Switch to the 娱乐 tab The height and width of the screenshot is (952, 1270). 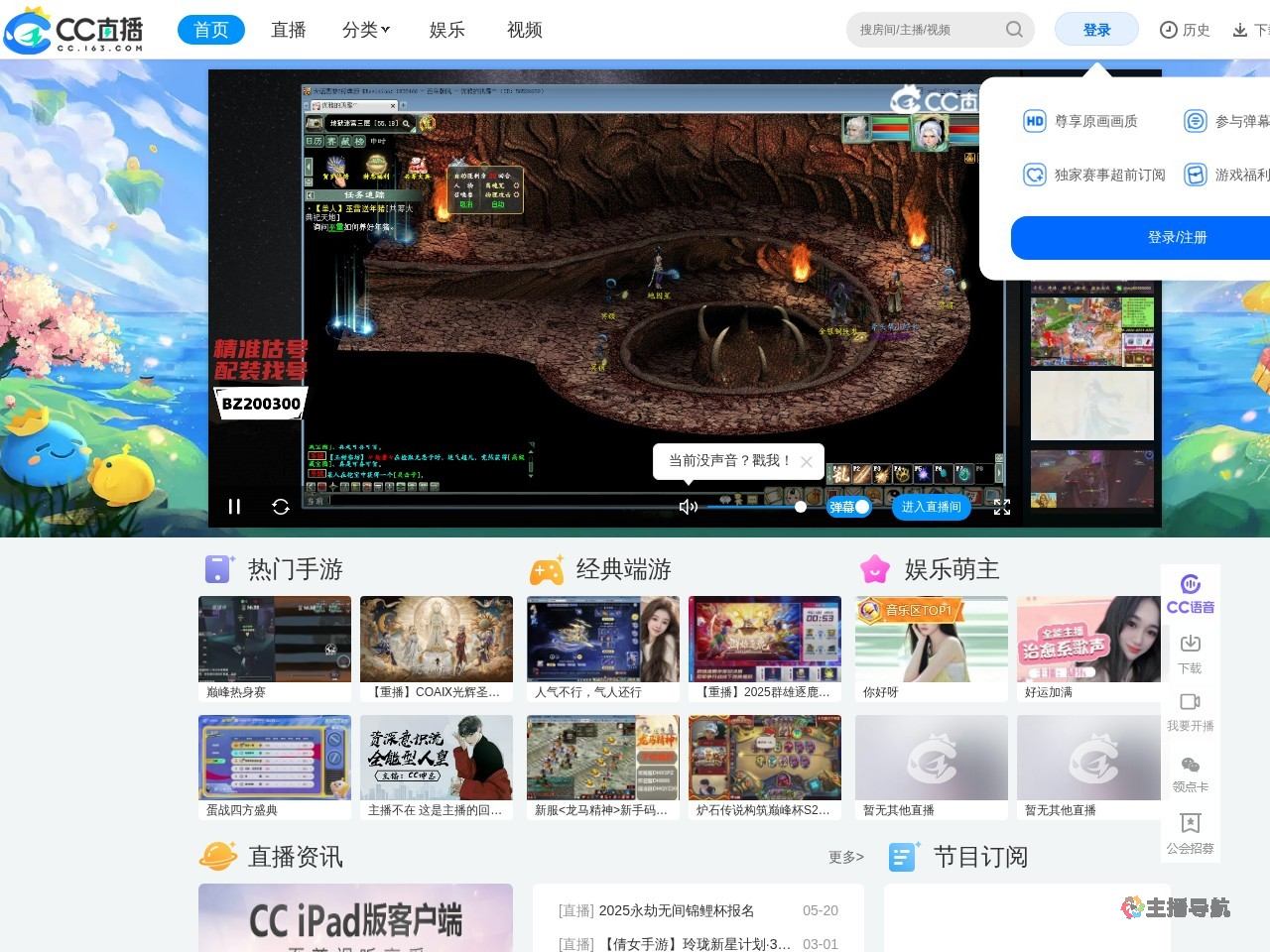(447, 30)
